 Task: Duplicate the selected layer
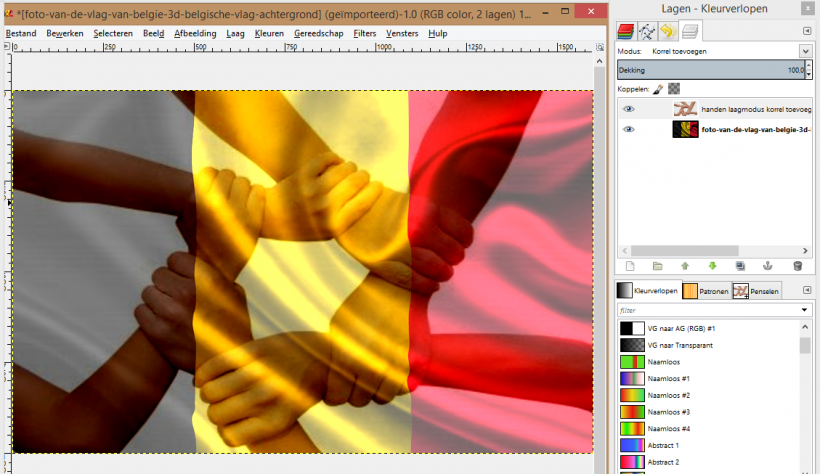[740, 266]
